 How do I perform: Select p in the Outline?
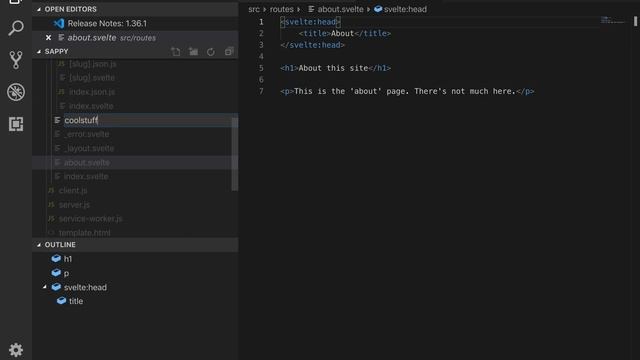pyautogui.click(x=66, y=273)
